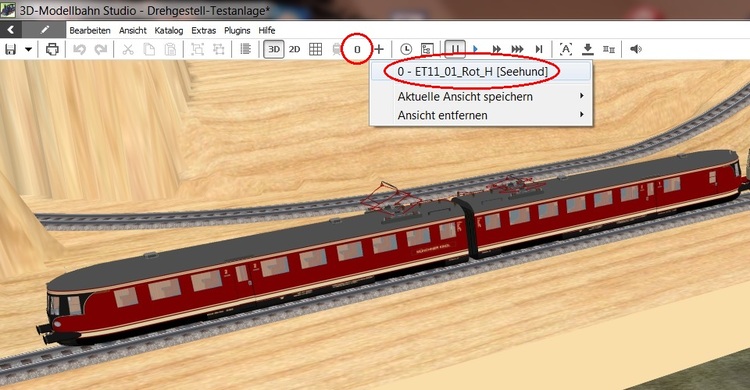The height and width of the screenshot is (390, 750).
Task: Click the Cut scissors icon
Action: [128, 49]
